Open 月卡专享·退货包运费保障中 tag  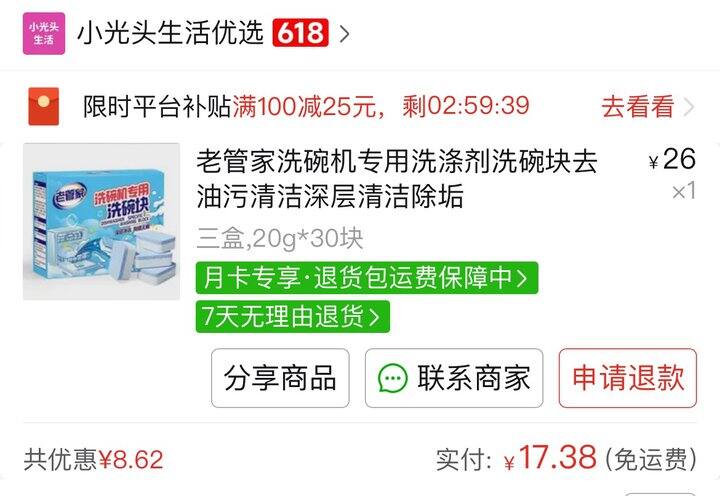click(x=367, y=278)
